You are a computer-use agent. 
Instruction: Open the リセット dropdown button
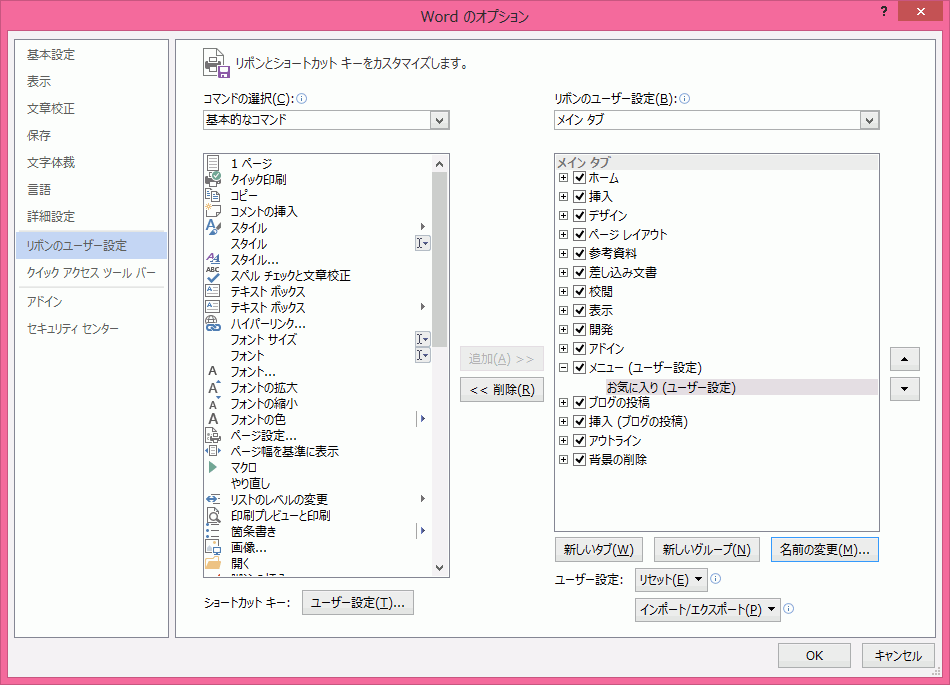[671, 580]
